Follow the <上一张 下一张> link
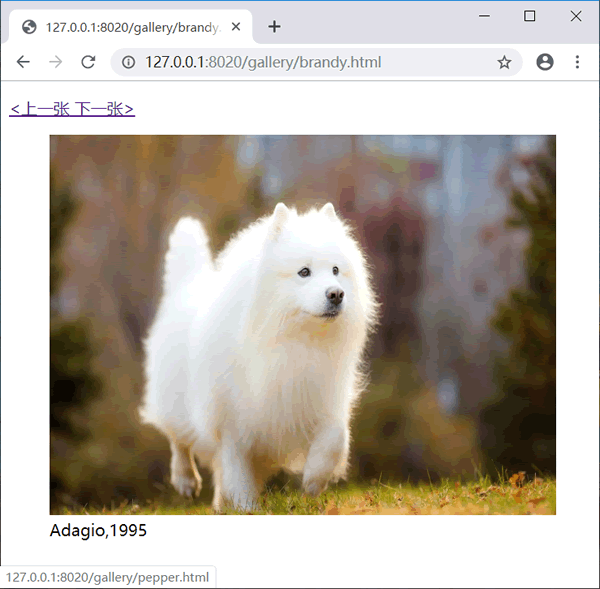The height and width of the screenshot is (589, 600). pos(72,109)
